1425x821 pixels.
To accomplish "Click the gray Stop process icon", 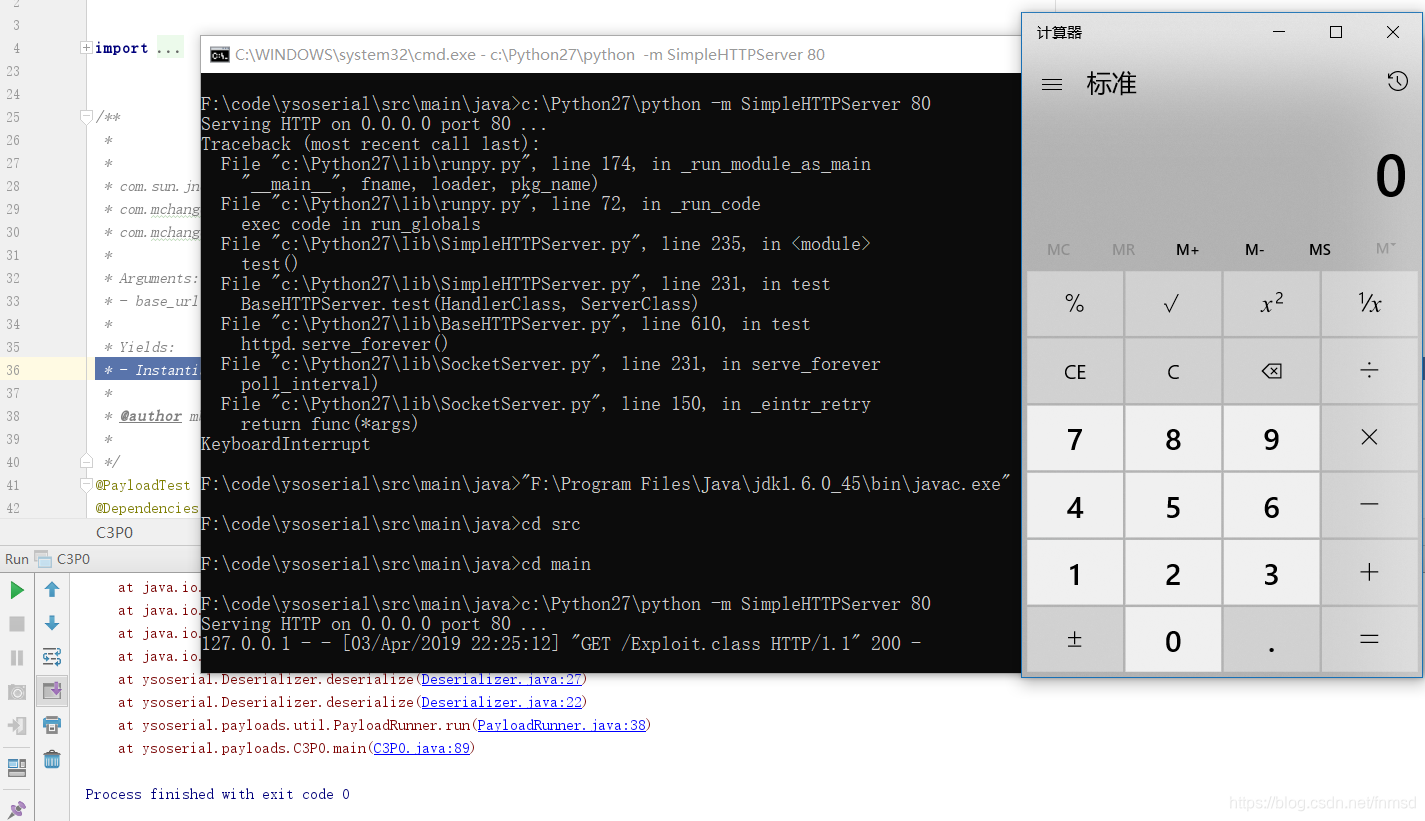I will pyautogui.click(x=17, y=624).
